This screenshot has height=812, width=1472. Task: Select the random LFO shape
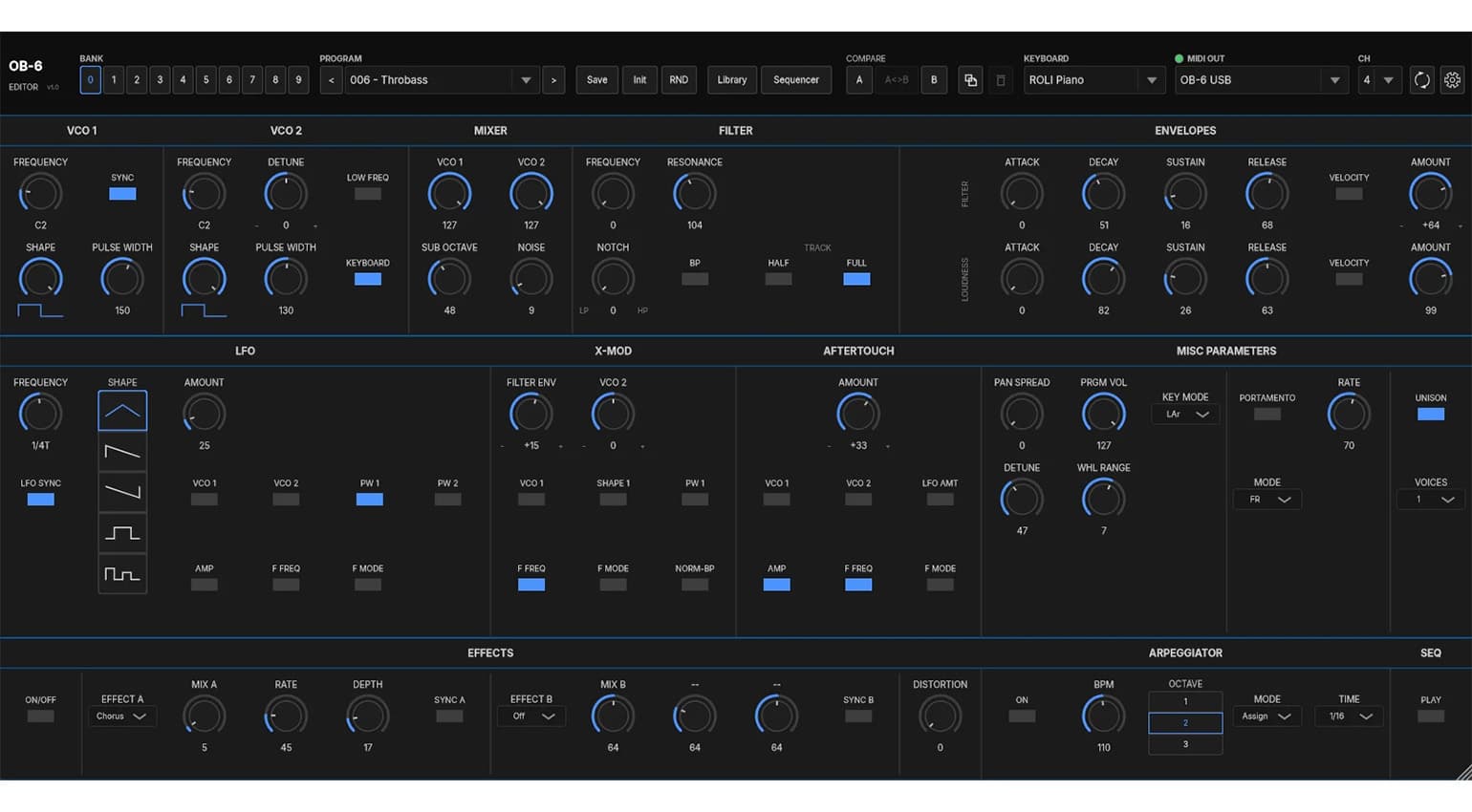tap(122, 573)
